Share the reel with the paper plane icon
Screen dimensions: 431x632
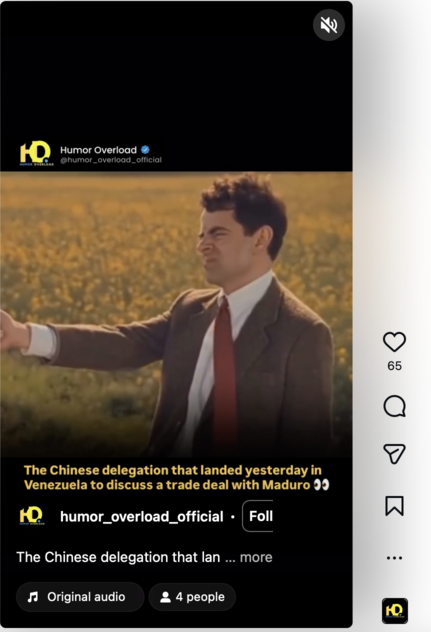point(394,454)
